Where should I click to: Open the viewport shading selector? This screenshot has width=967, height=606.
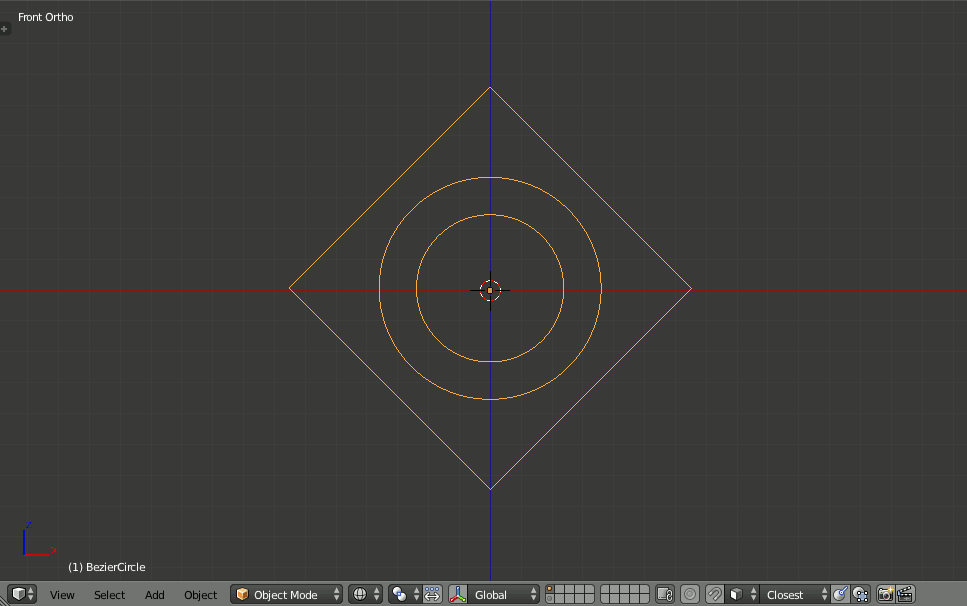click(365, 595)
